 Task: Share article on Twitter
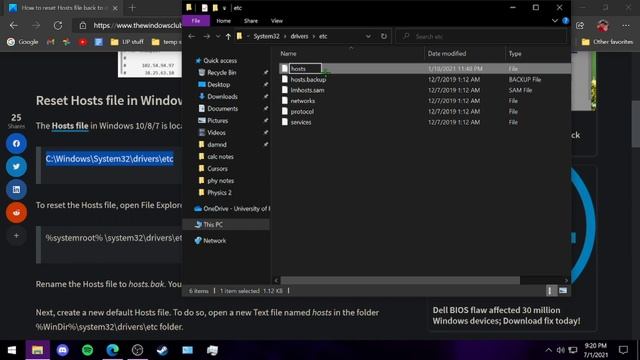click(16, 167)
